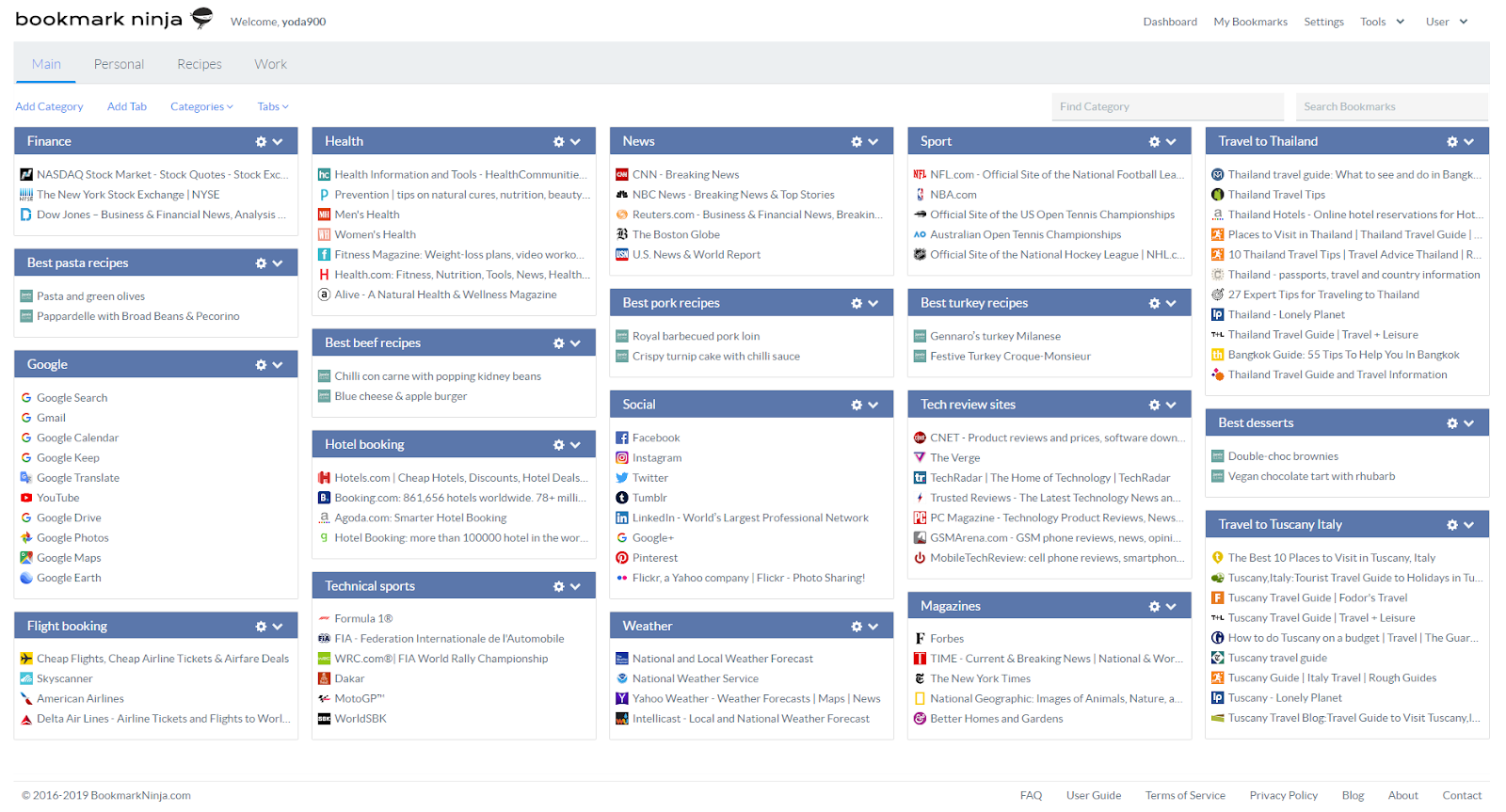The height and width of the screenshot is (812, 1506).
Task: Open the Weather category gear settings
Action: [x=857, y=627]
